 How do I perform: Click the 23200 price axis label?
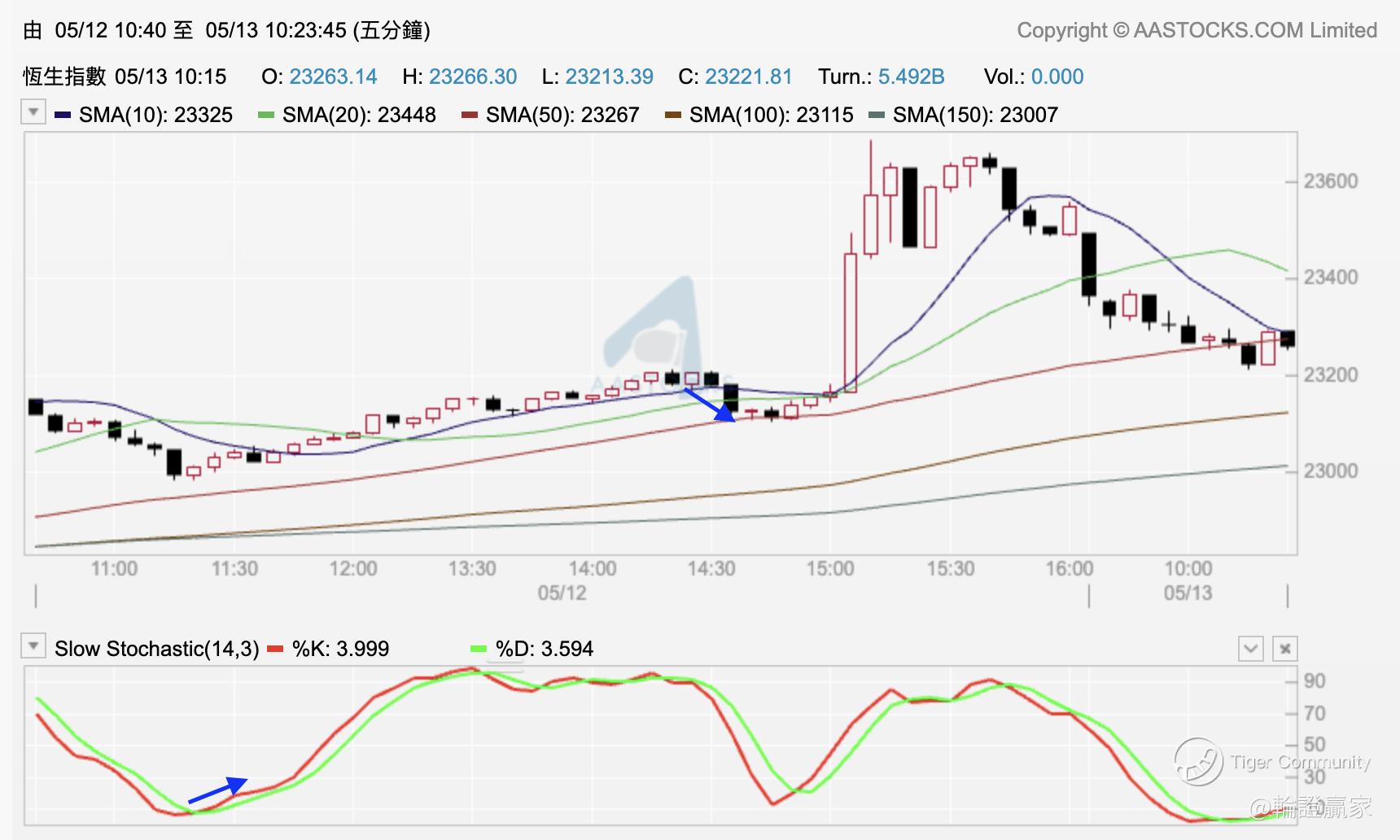pyautogui.click(x=1331, y=374)
